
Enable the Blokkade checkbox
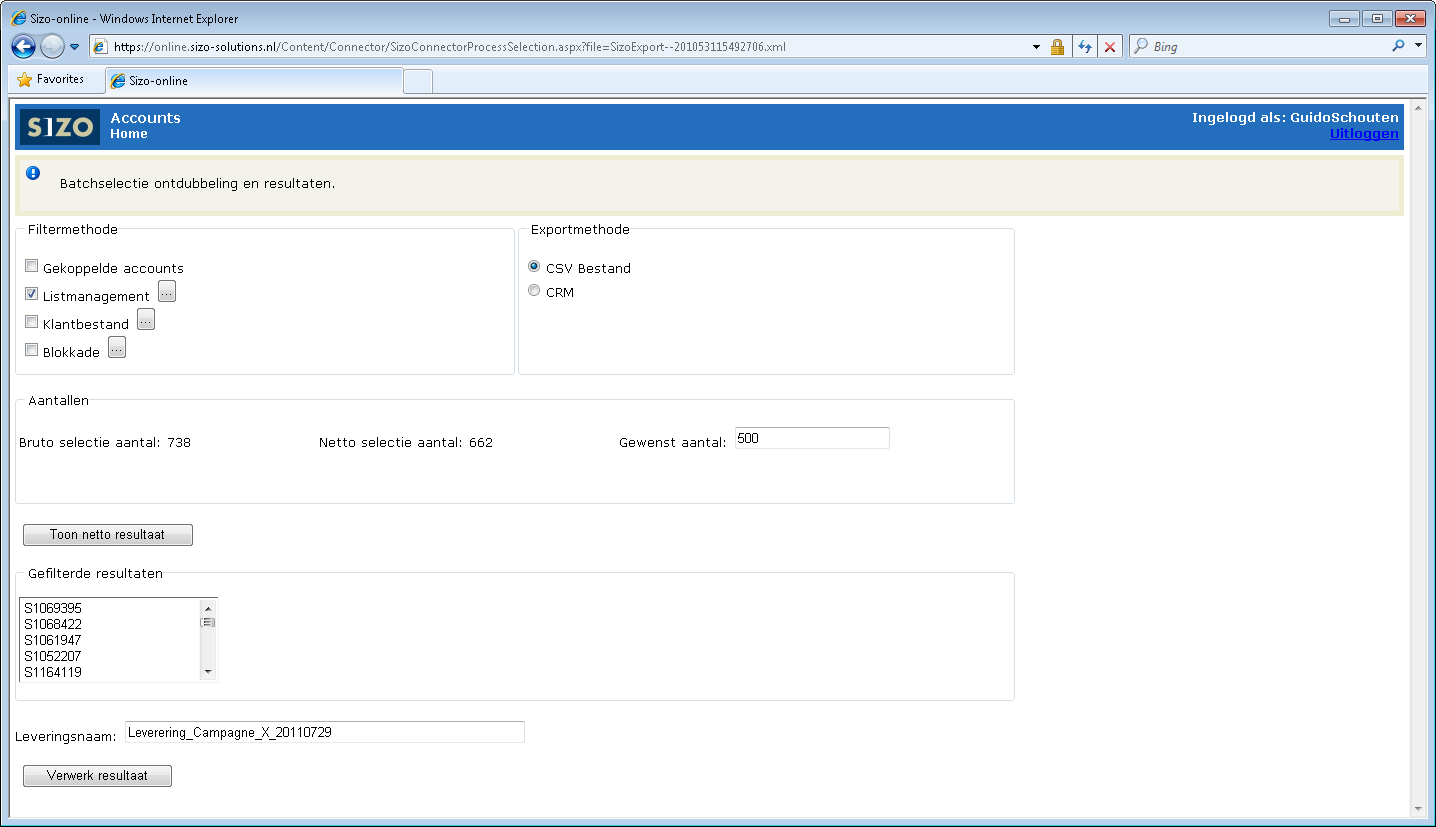(32, 350)
